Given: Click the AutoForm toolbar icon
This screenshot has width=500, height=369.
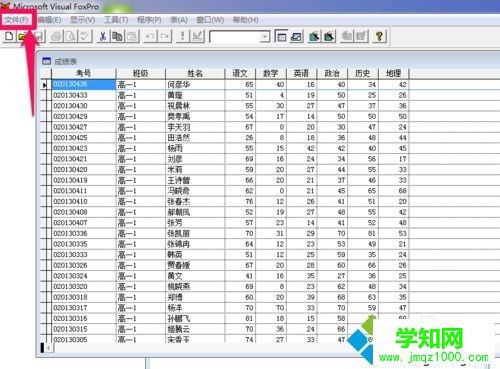Looking at the screenshot, I should click(347, 36).
